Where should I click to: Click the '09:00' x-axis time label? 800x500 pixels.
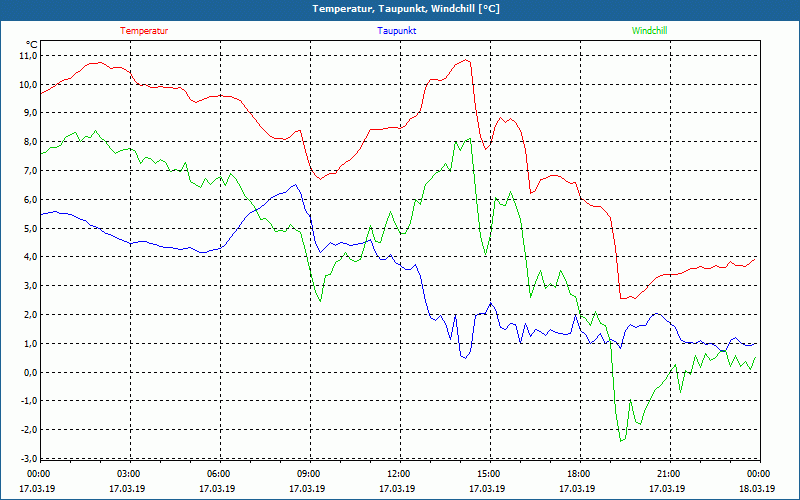[x=308, y=474]
